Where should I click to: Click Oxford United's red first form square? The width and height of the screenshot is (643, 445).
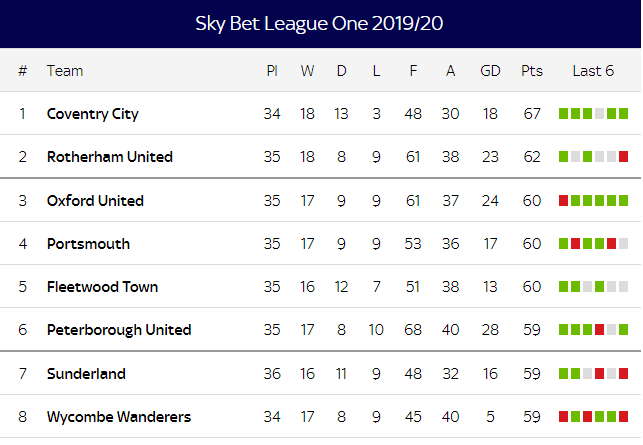[563, 201]
